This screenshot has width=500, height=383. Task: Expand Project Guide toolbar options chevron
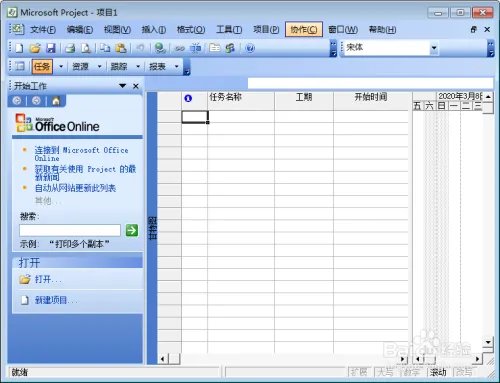tap(187, 67)
